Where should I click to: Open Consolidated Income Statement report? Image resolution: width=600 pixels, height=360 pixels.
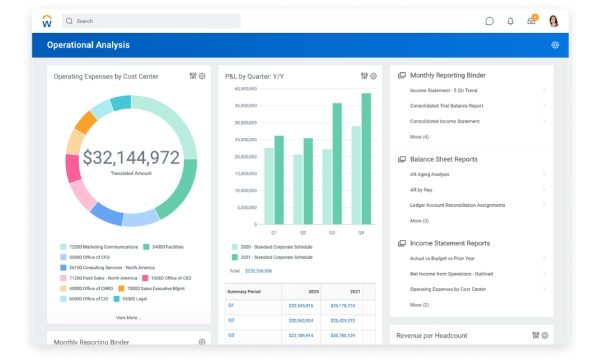point(445,121)
